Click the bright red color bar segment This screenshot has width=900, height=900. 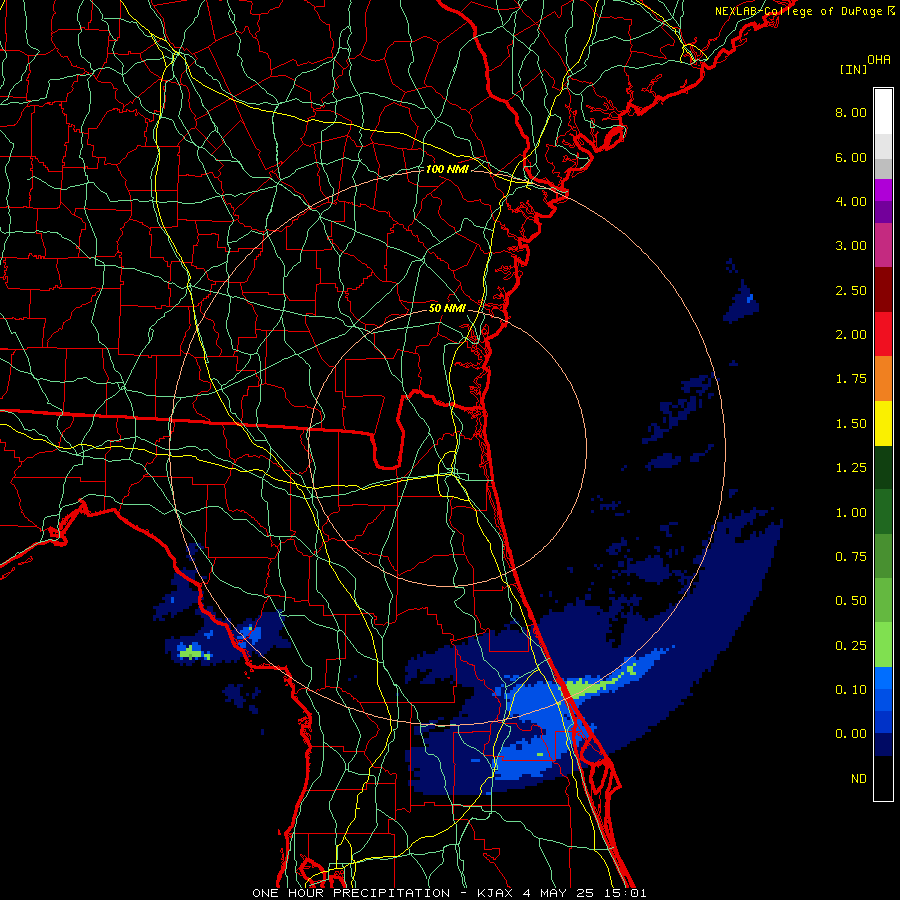(883, 334)
